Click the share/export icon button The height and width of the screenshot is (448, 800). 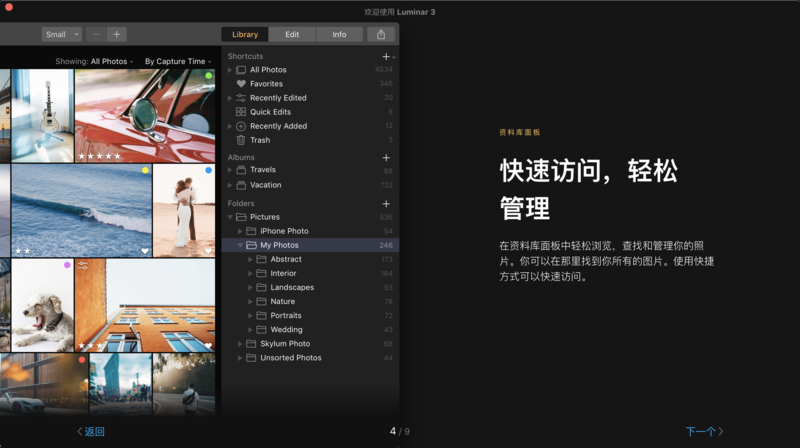pos(381,34)
